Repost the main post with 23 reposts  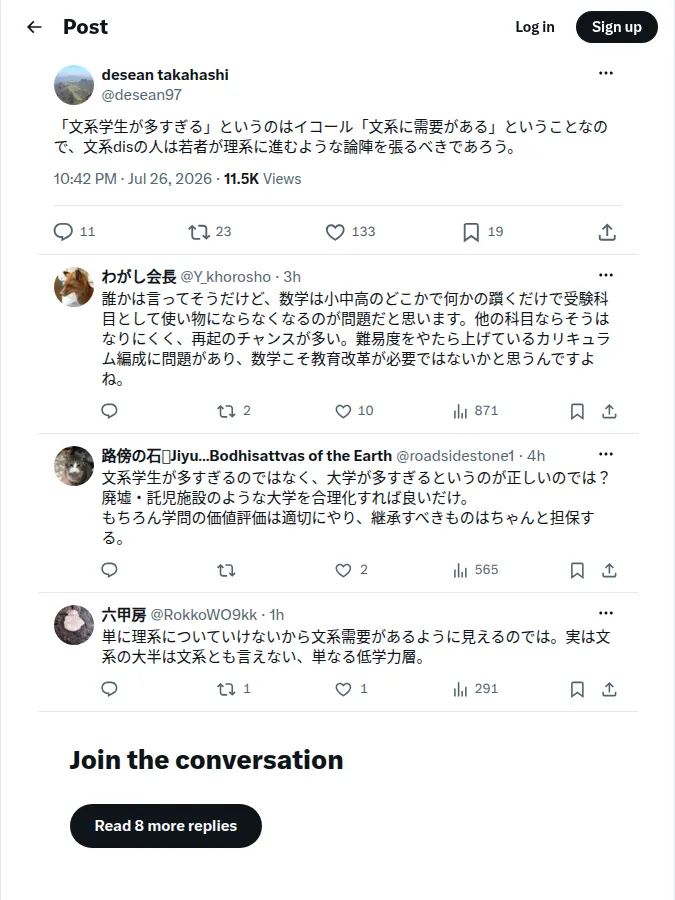pyautogui.click(x=199, y=232)
